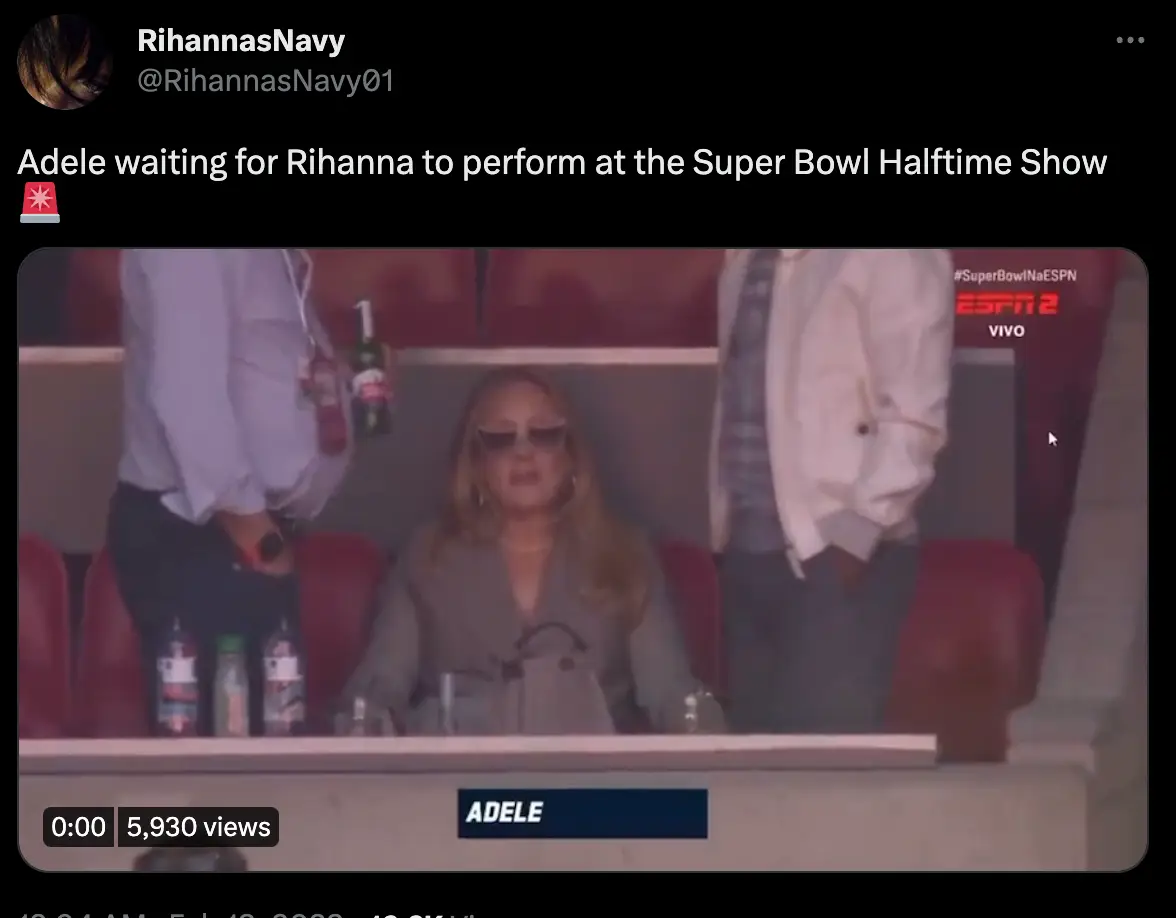The image size is (1176, 918).
Task: Open the display name RihannasNavy dropdown card
Action: 240,41
